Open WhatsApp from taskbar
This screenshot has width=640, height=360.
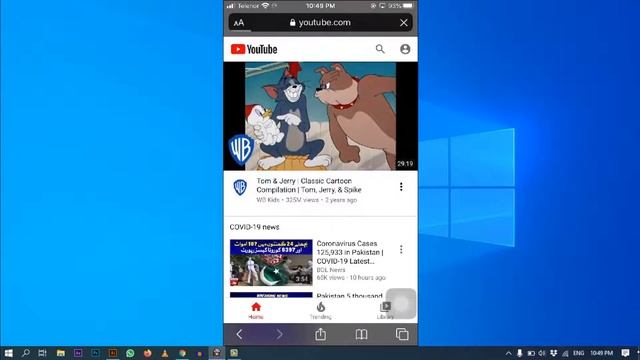tap(130, 353)
